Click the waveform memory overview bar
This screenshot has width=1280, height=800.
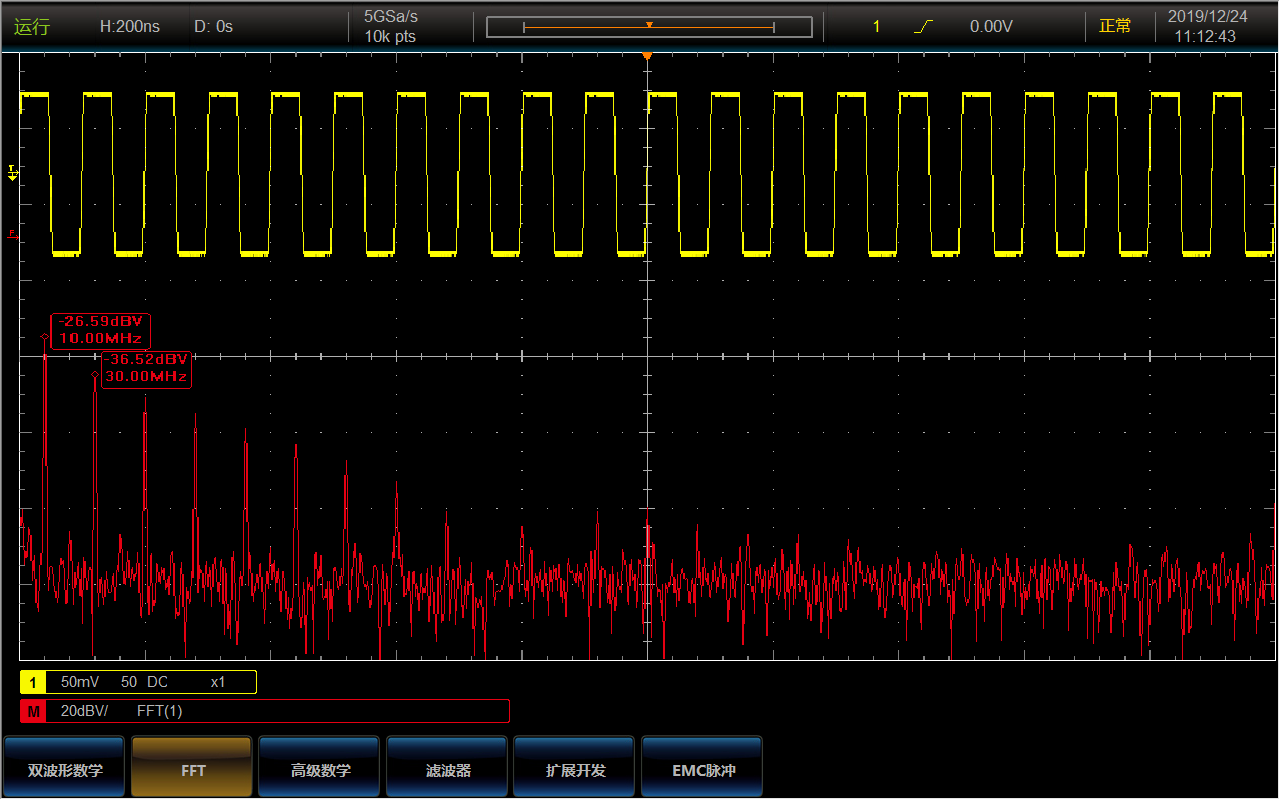(x=648, y=27)
